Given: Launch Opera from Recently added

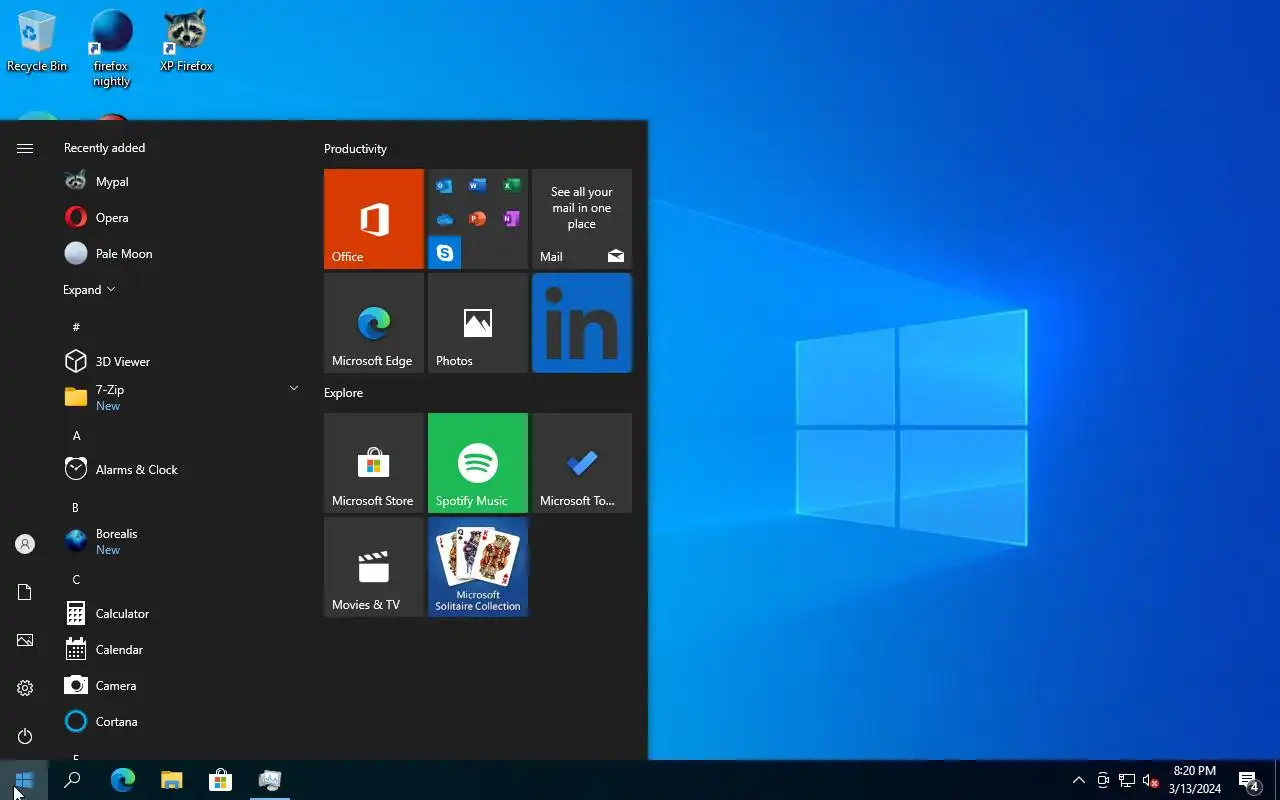Looking at the screenshot, I should click(x=182, y=218).
